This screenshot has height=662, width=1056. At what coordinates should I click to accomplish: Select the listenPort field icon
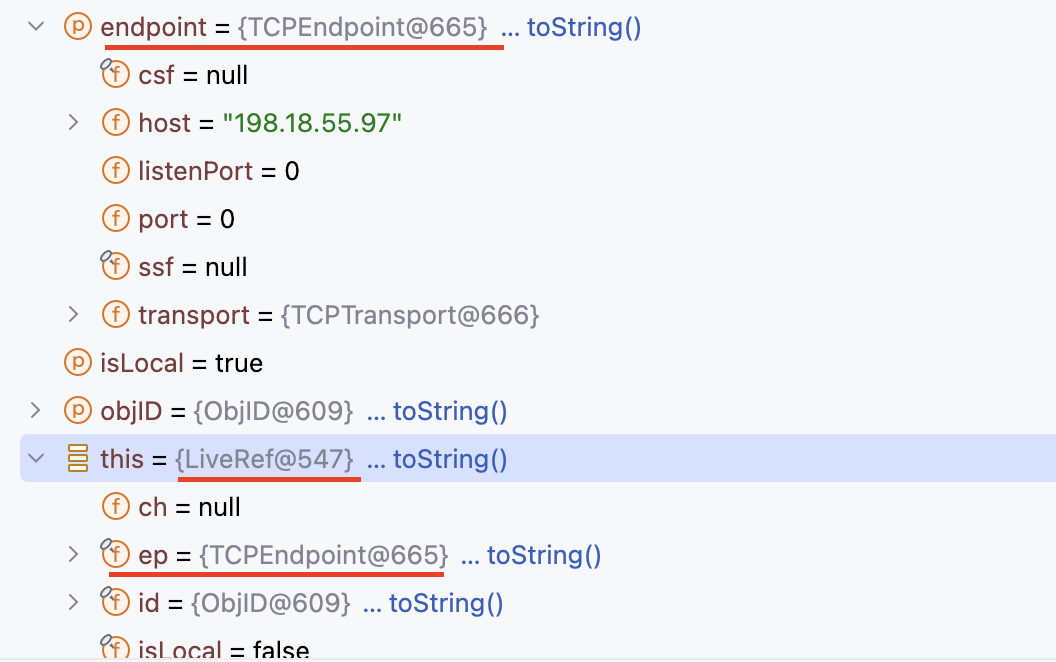116,170
